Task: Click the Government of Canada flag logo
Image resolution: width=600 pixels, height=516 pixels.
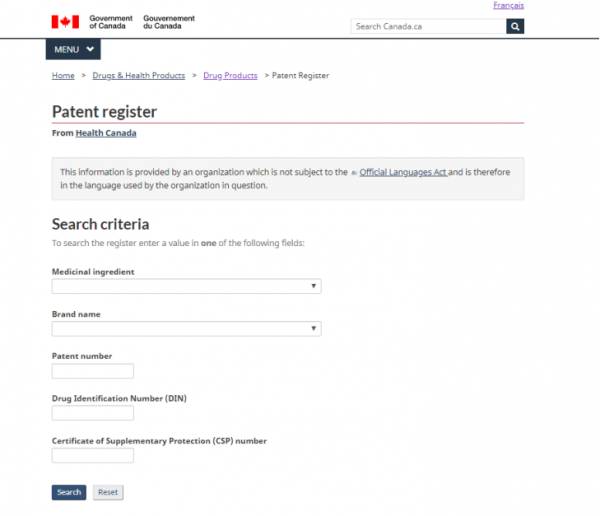Action: point(65,22)
